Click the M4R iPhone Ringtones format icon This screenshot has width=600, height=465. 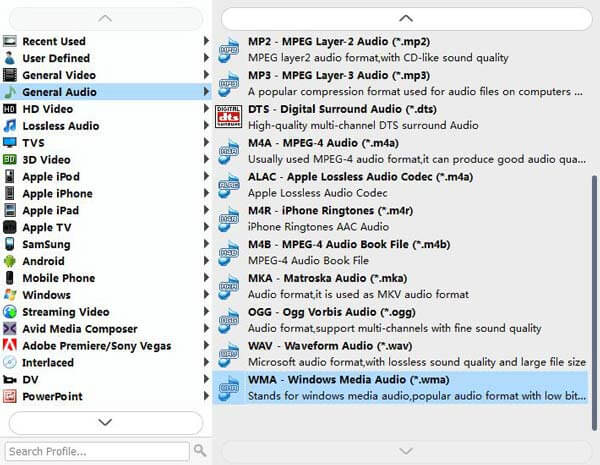pyautogui.click(x=228, y=219)
